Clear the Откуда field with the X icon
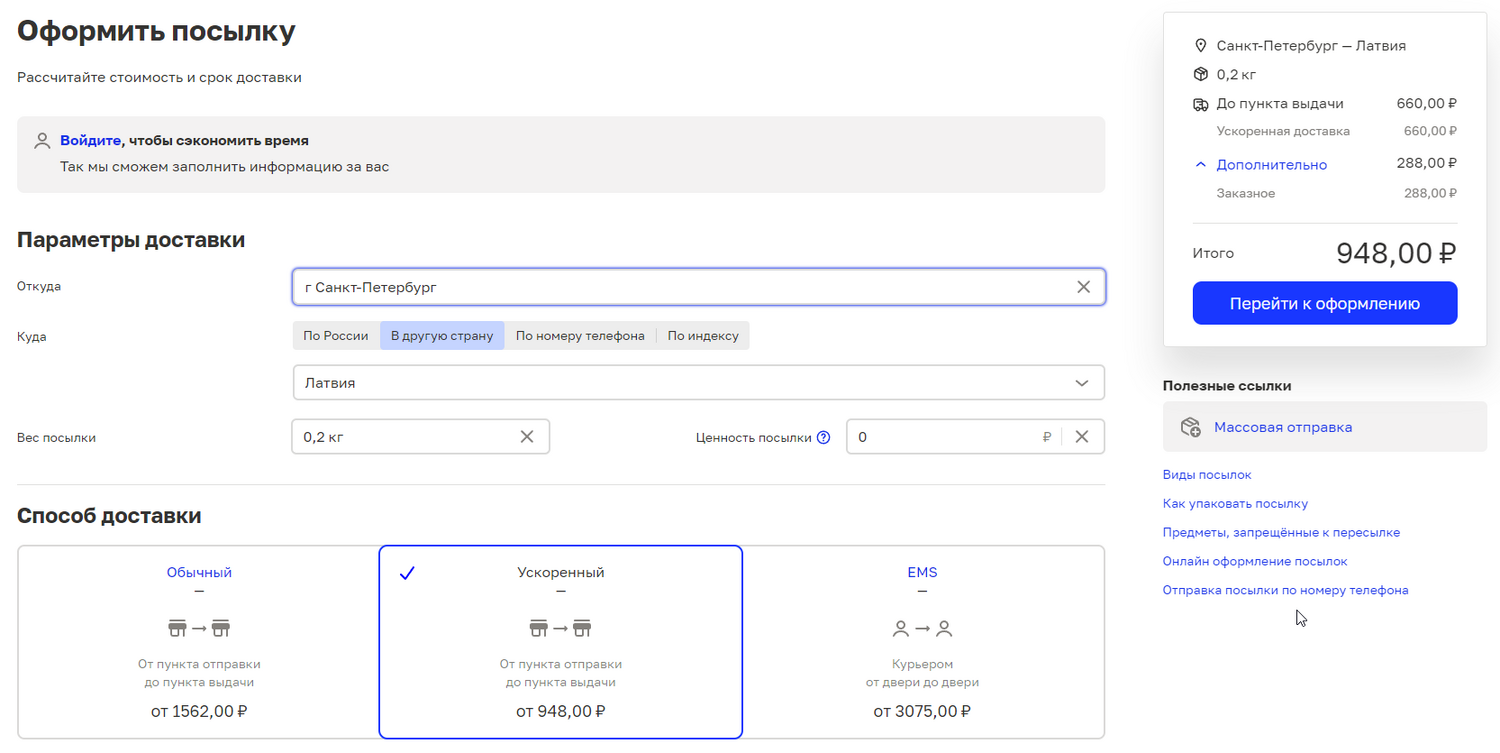The height and width of the screenshot is (753, 1500). (x=1083, y=287)
